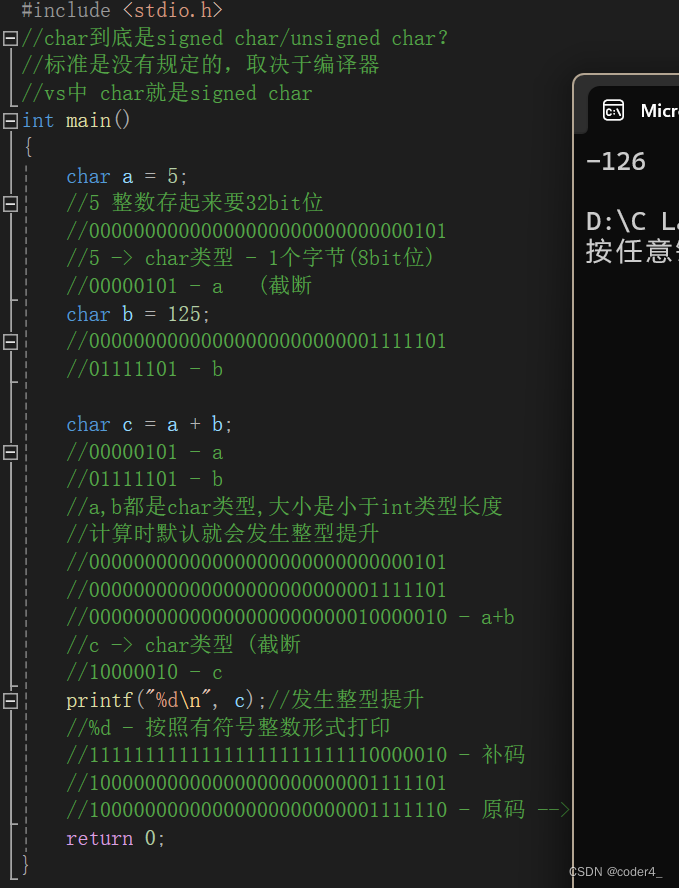
Task: Click the comment //10000010 - c
Action: pos(144,673)
